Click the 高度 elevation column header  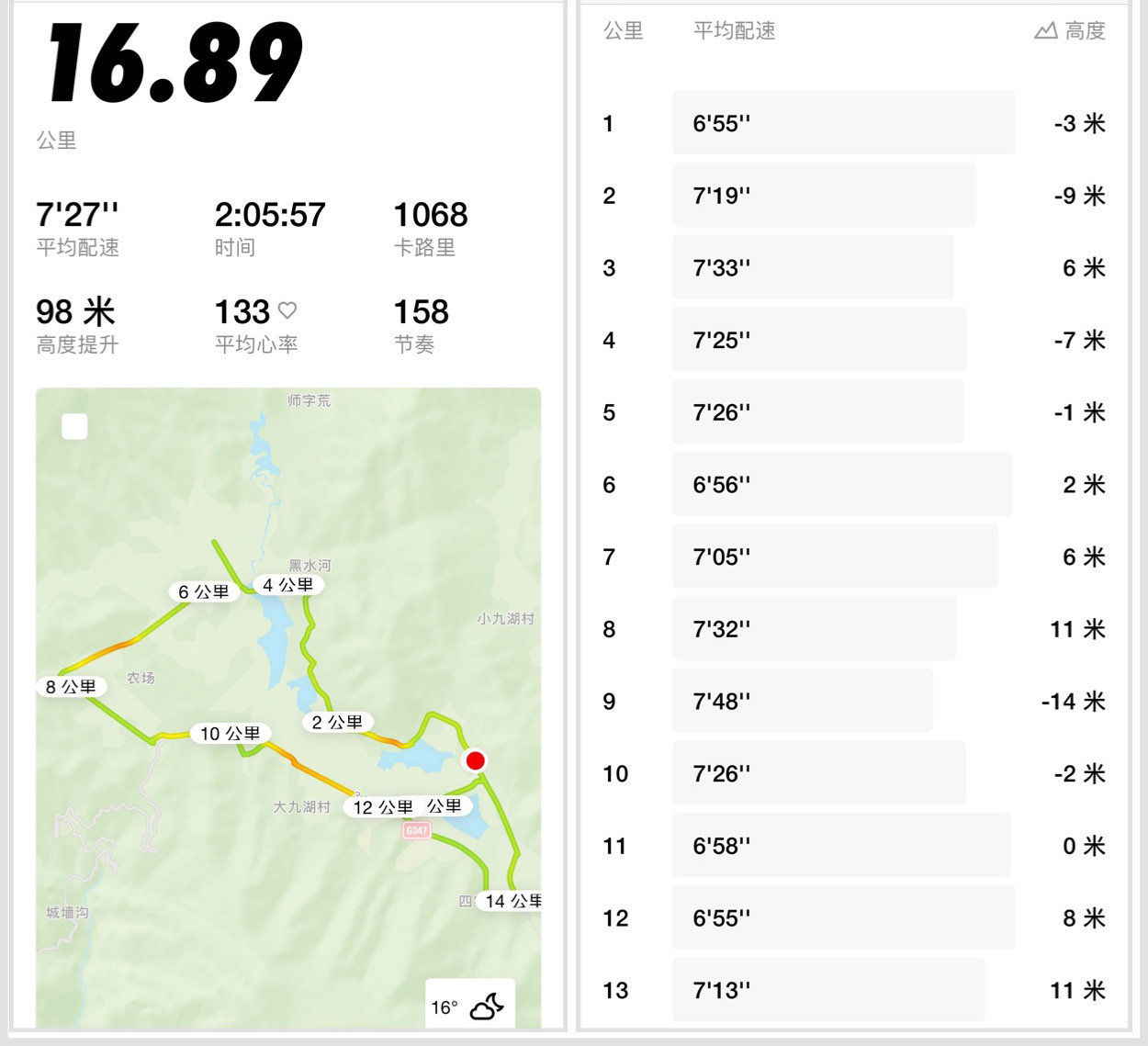[x=1085, y=31]
